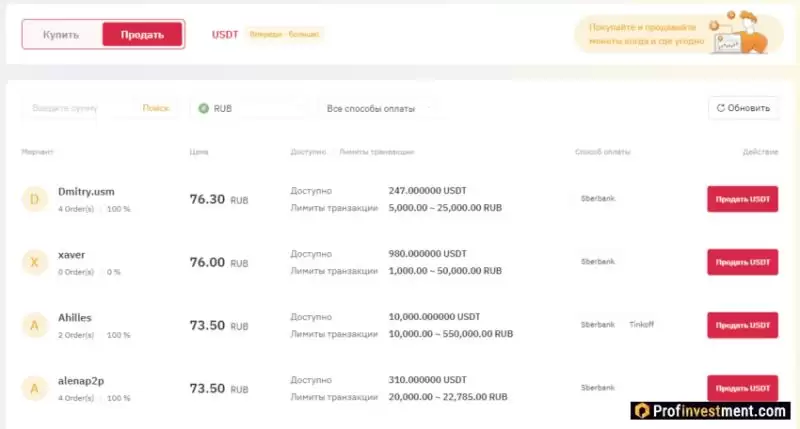Click the xaver merchant avatar icon
The height and width of the screenshot is (429, 800).
click(34, 262)
